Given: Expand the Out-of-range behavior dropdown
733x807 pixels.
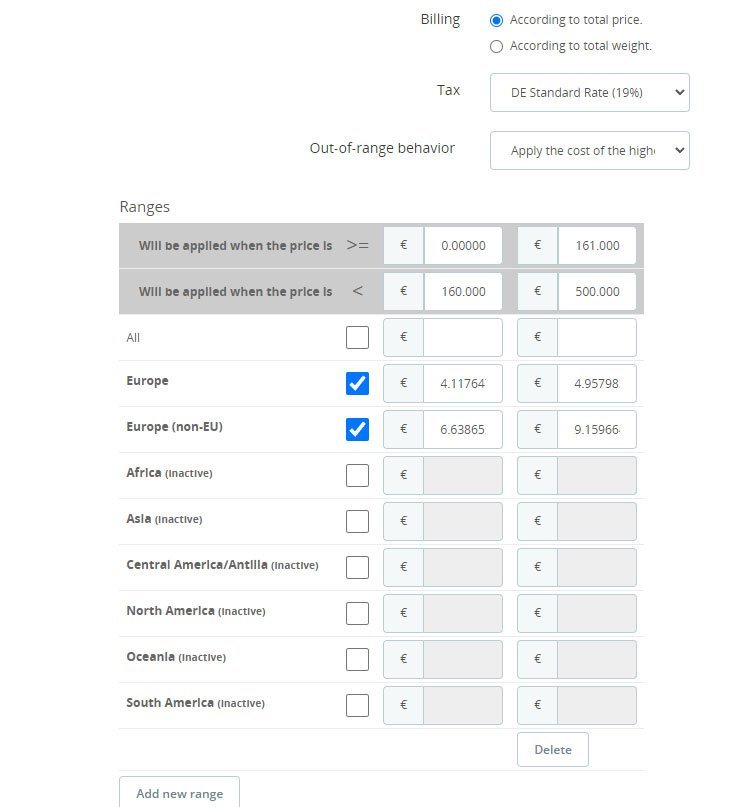Looking at the screenshot, I should (589, 151).
